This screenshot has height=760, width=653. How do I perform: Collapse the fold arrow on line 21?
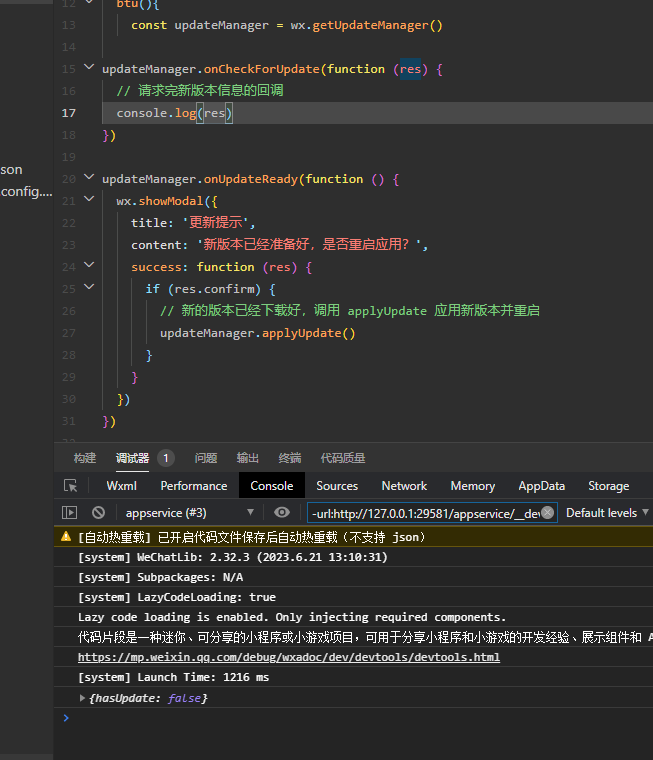tap(89, 199)
